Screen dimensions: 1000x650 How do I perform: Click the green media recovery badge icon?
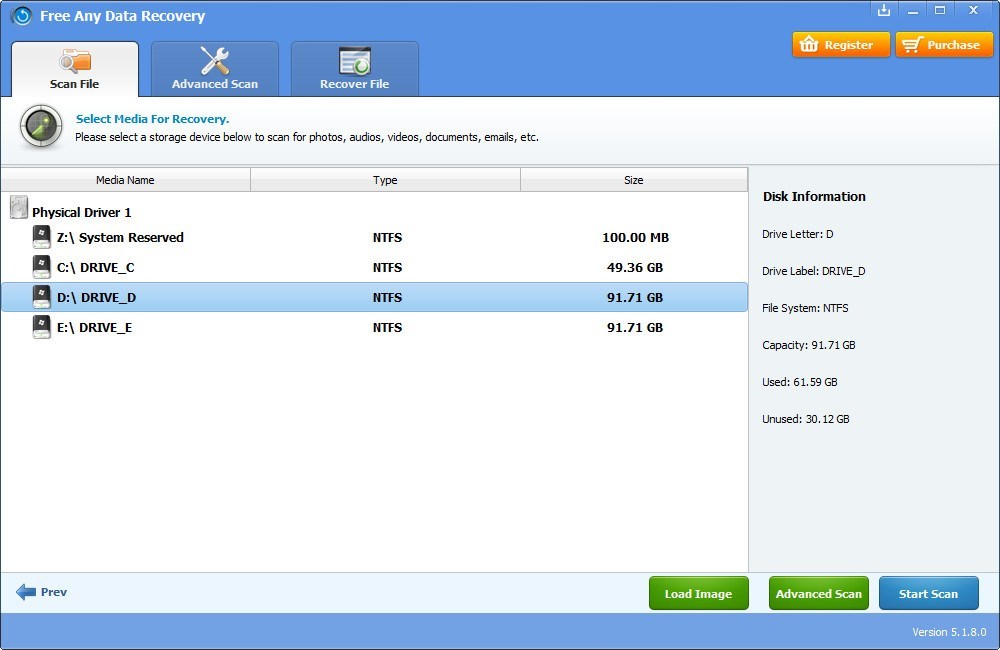point(40,127)
